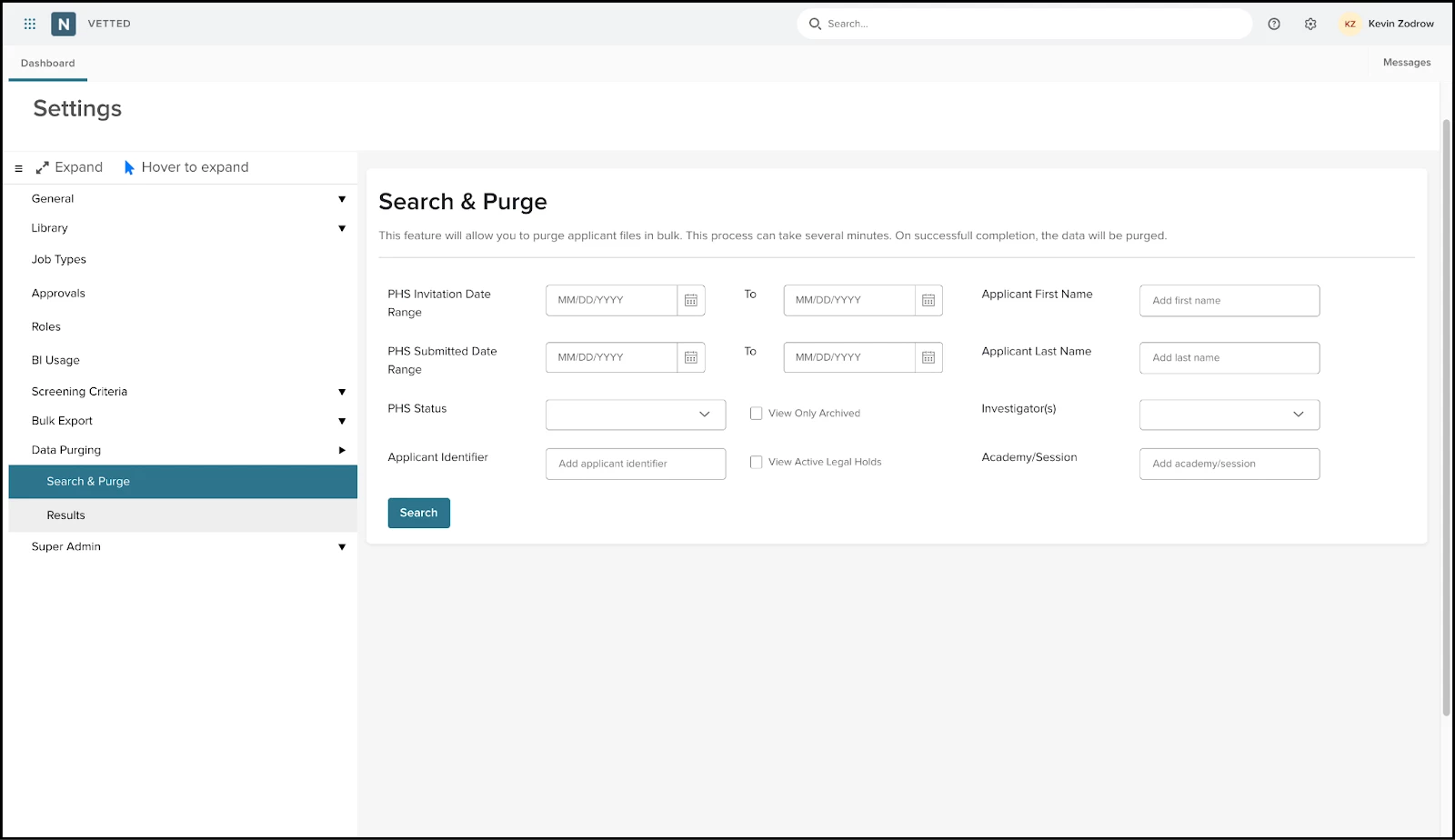Click the Bulk Export label

click(62, 421)
